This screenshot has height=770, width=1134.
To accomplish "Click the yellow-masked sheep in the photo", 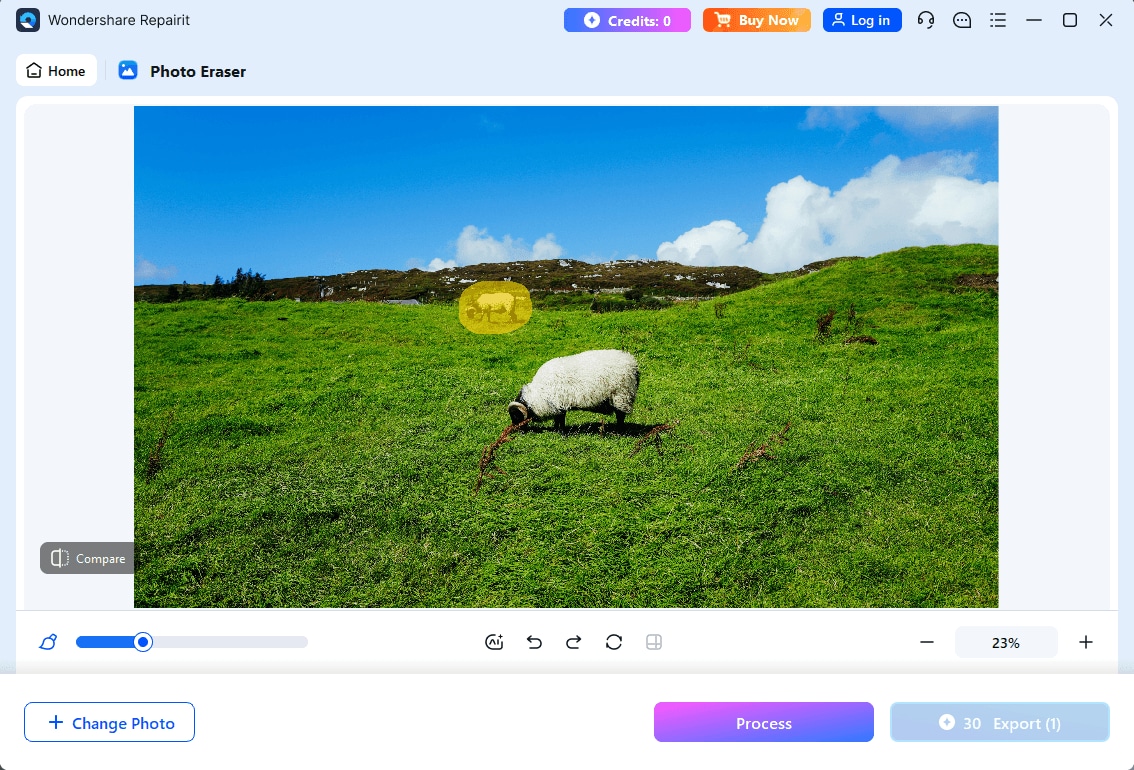I will (x=496, y=307).
